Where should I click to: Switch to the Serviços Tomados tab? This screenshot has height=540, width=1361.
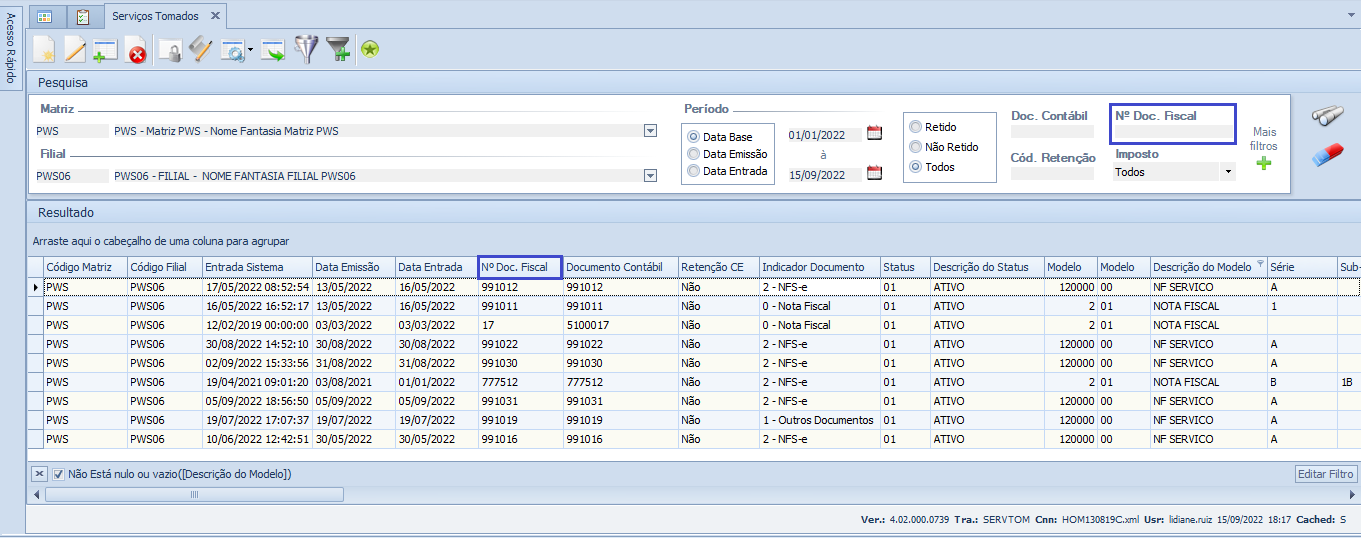(155, 16)
